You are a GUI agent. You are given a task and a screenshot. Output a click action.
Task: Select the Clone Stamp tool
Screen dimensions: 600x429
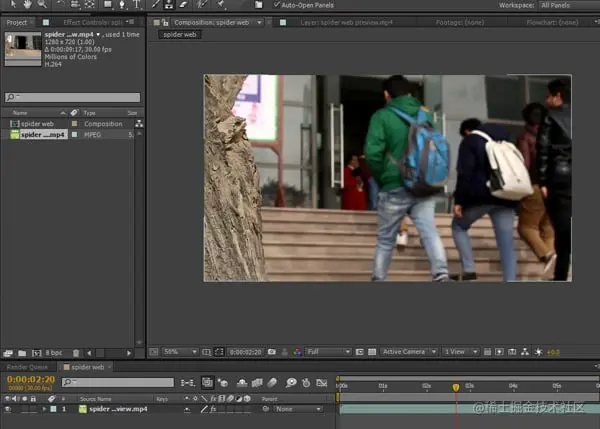click(169, 4)
